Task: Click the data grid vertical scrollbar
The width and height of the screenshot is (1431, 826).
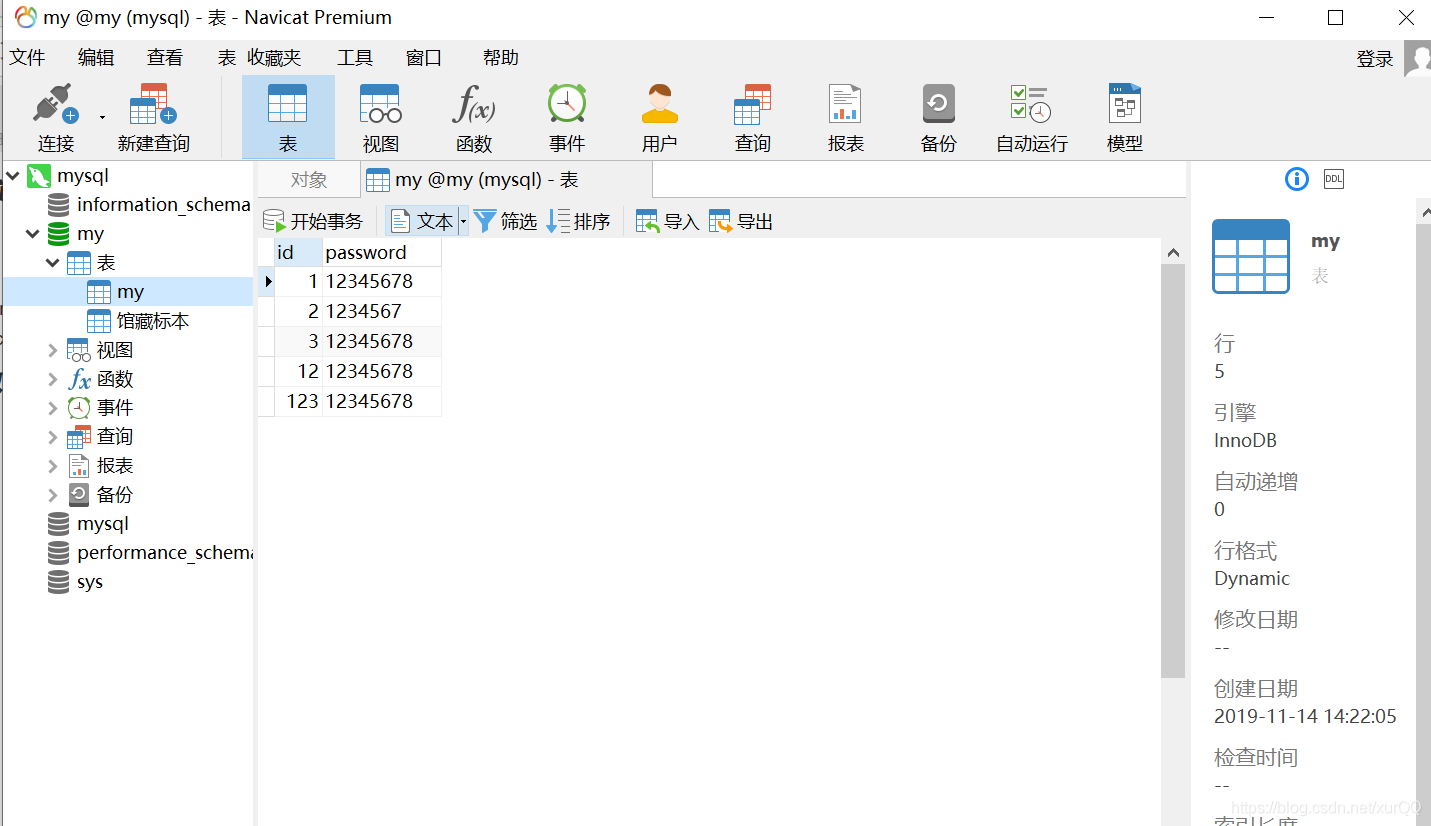Action: click(x=1173, y=472)
